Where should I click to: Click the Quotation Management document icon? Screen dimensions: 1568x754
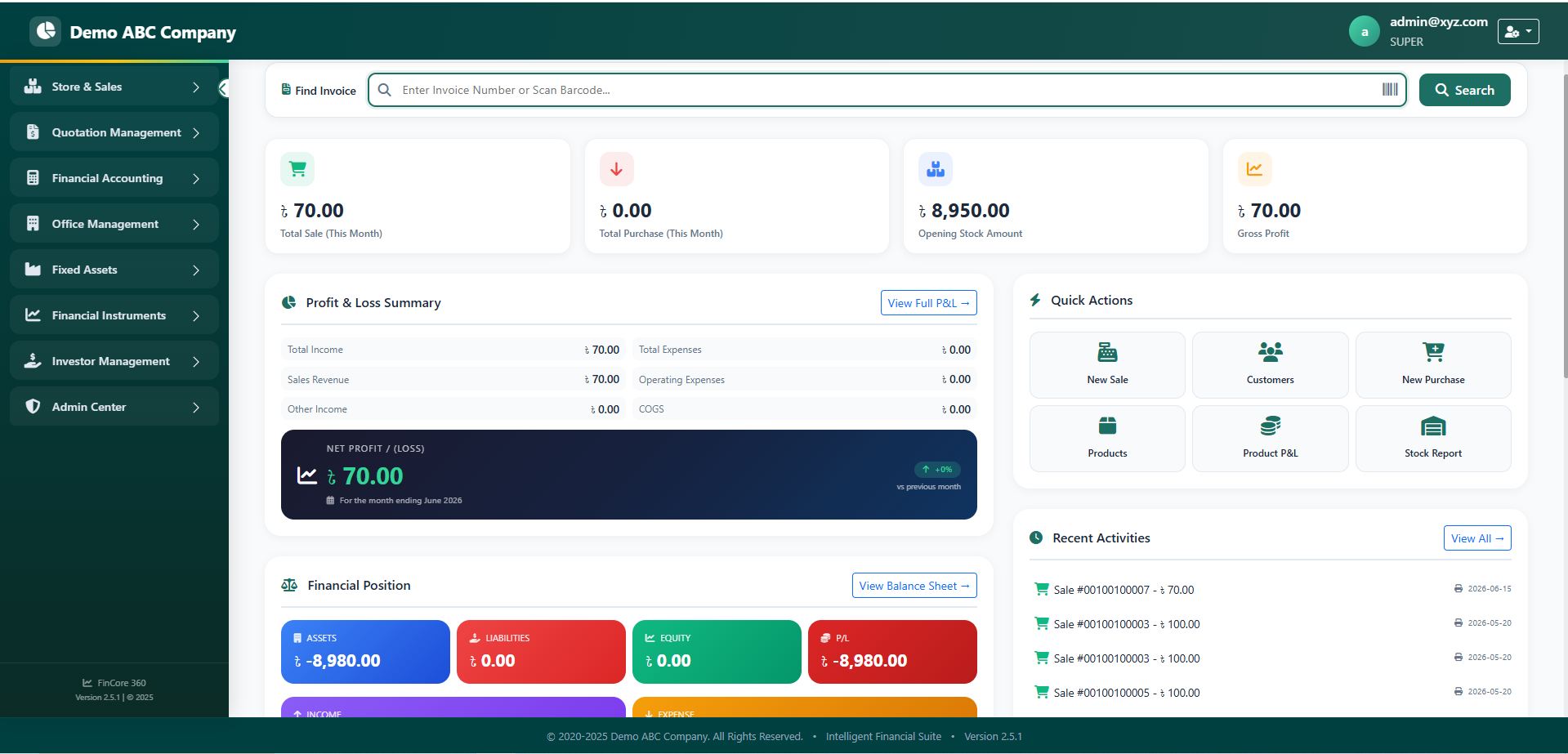click(33, 132)
